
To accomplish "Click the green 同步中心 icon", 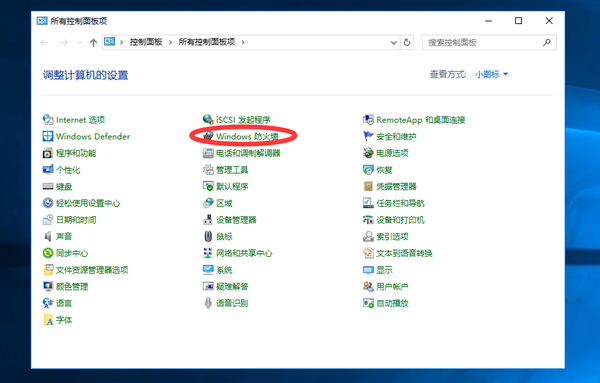I will 48,253.
